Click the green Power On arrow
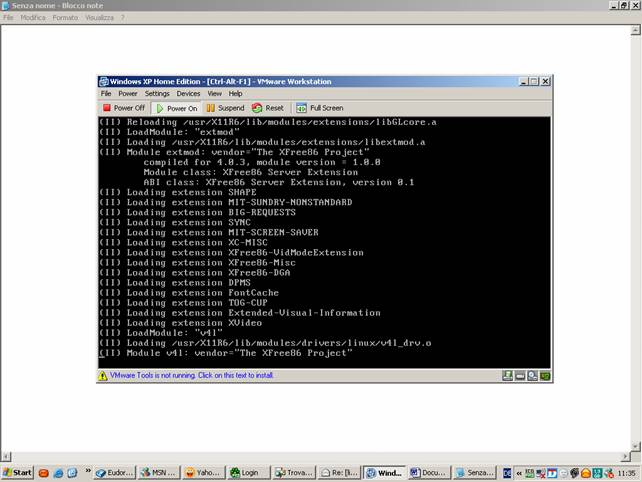Viewport: 642px width, 482px height. click(x=160, y=109)
